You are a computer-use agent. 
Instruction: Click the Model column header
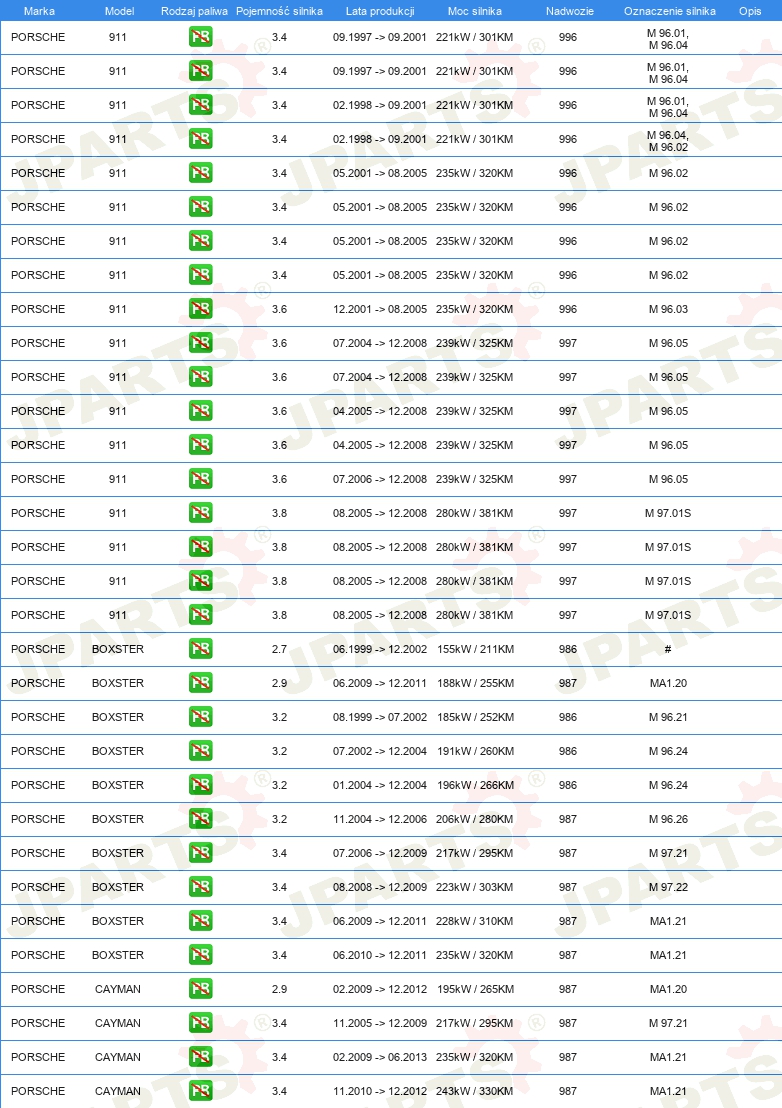click(x=119, y=11)
